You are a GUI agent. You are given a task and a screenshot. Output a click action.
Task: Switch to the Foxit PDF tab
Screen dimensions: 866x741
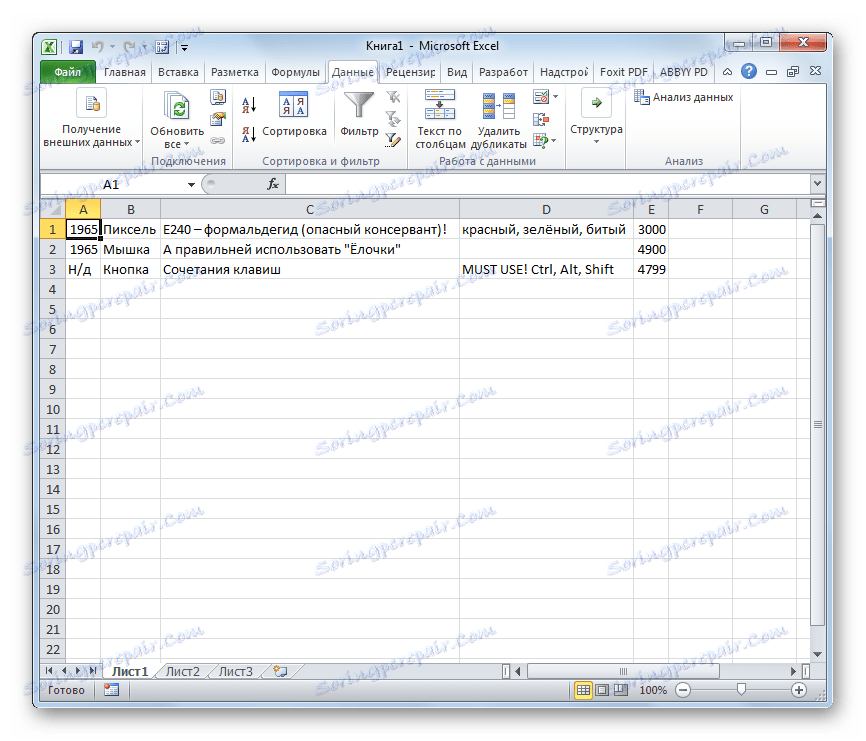[x=624, y=72]
